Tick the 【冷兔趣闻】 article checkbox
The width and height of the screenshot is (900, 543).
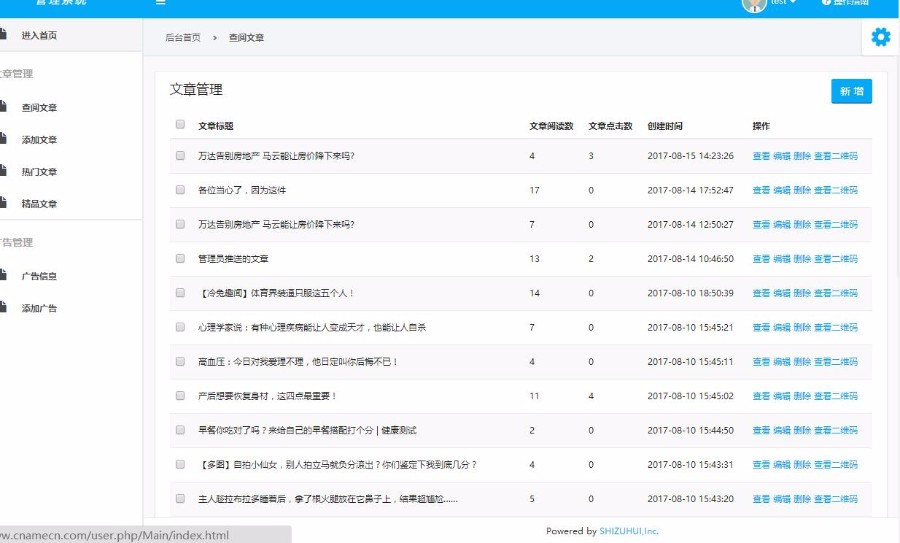point(180,293)
